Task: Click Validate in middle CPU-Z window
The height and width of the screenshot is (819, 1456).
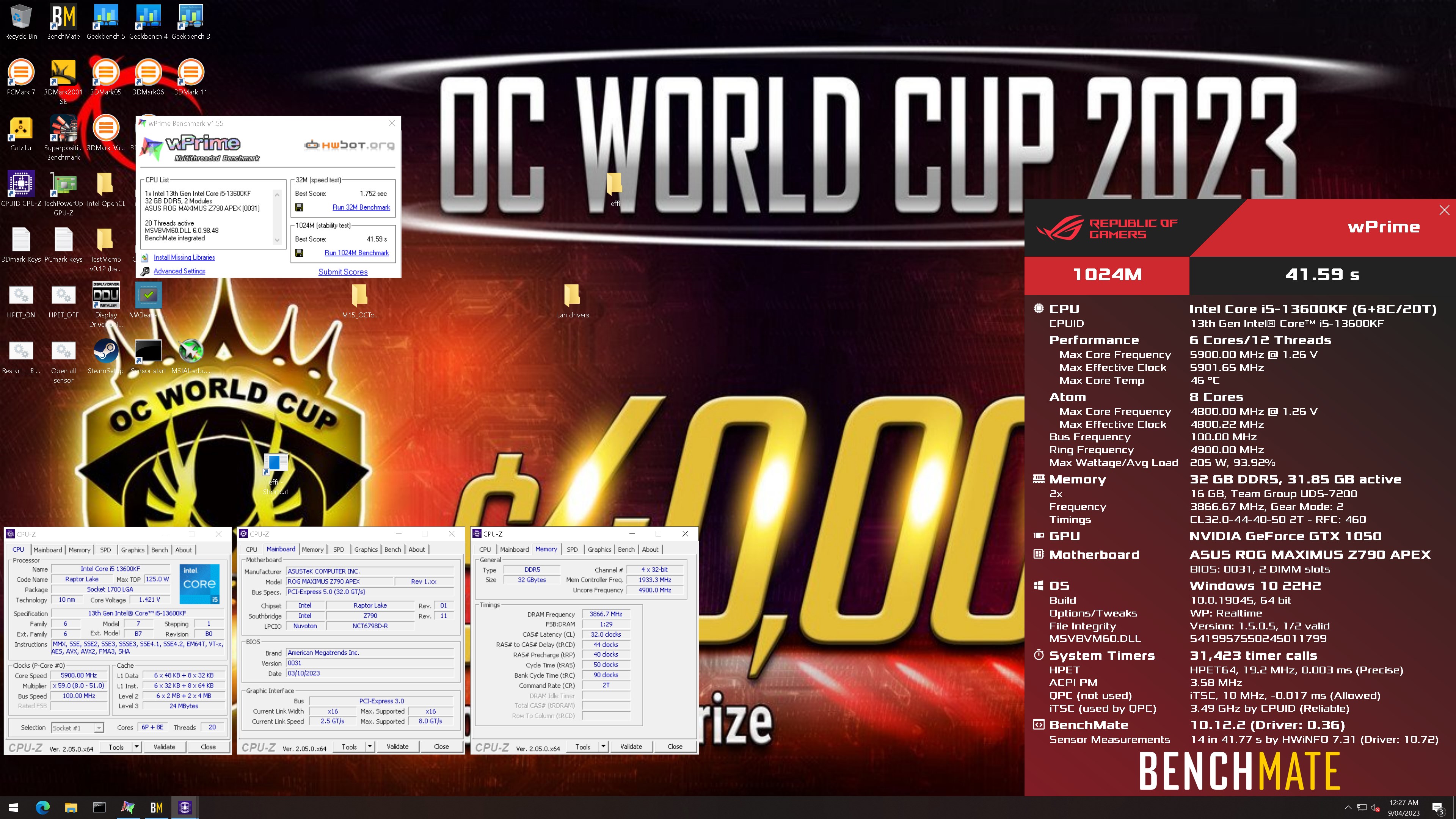Action: (397, 747)
